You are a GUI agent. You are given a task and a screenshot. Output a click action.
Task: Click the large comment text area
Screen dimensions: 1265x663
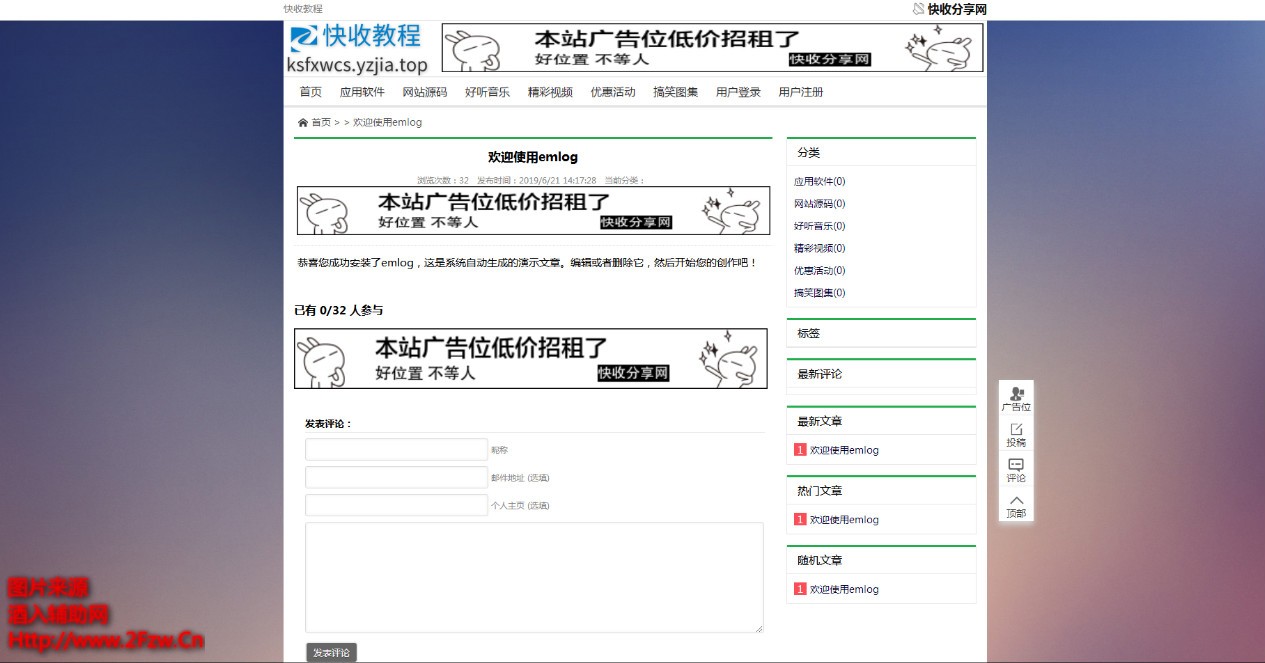click(534, 577)
